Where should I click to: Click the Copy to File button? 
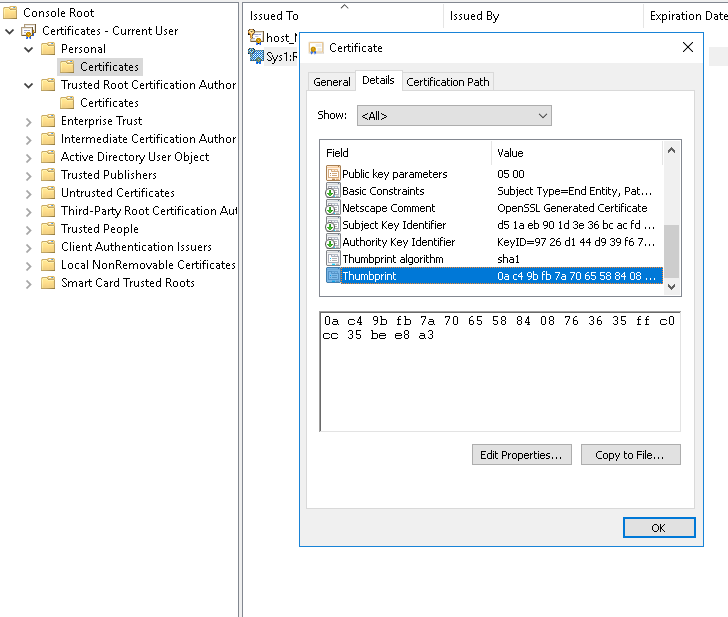(630, 455)
